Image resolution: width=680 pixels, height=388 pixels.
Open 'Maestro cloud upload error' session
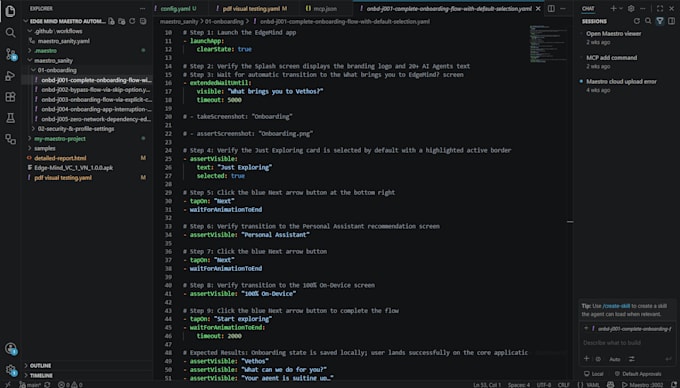click(x=621, y=82)
